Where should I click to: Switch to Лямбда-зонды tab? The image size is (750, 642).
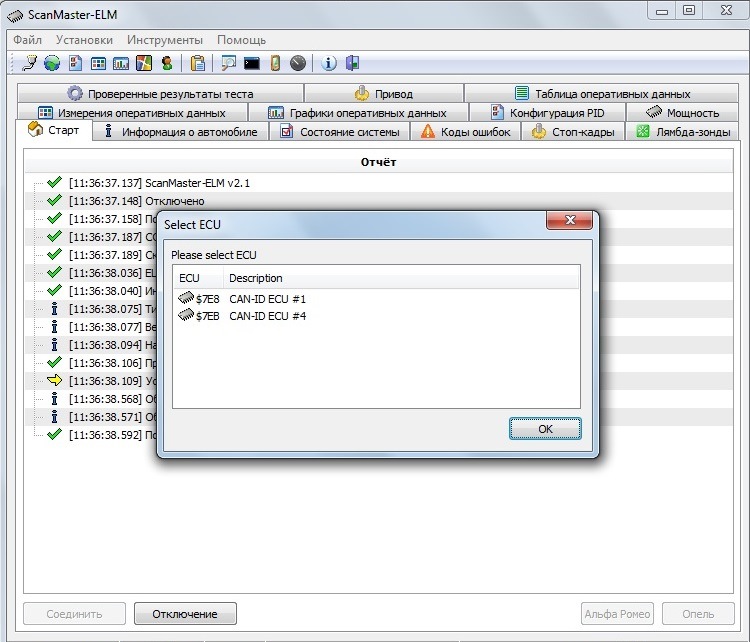[x=683, y=132]
